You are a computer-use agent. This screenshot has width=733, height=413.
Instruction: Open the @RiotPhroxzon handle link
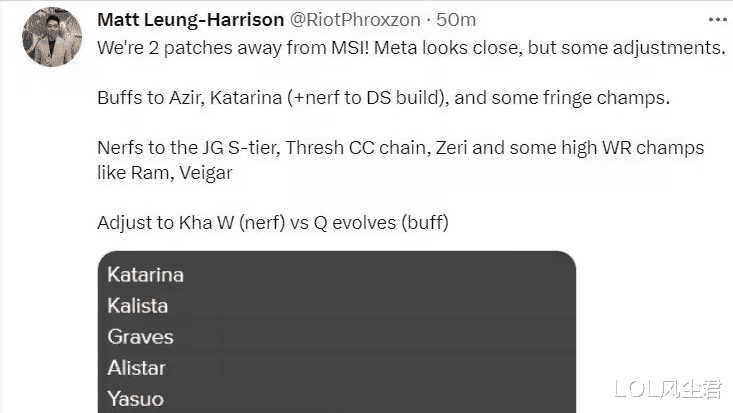pyautogui.click(x=355, y=20)
